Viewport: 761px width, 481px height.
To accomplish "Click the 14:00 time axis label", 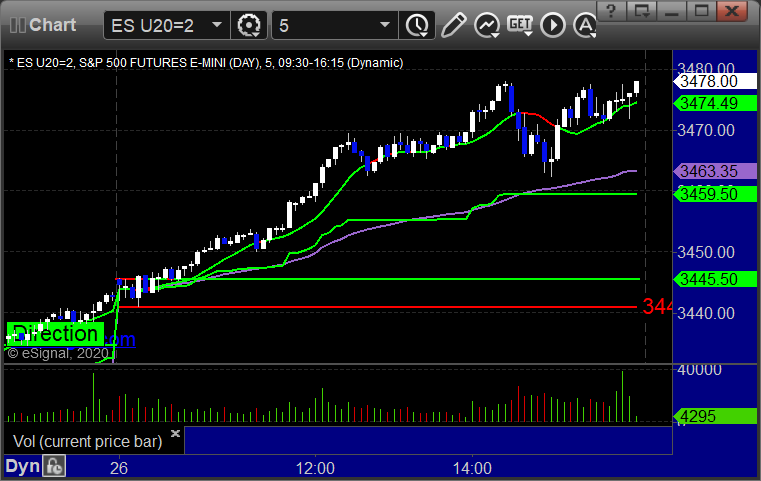I will point(472,468).
